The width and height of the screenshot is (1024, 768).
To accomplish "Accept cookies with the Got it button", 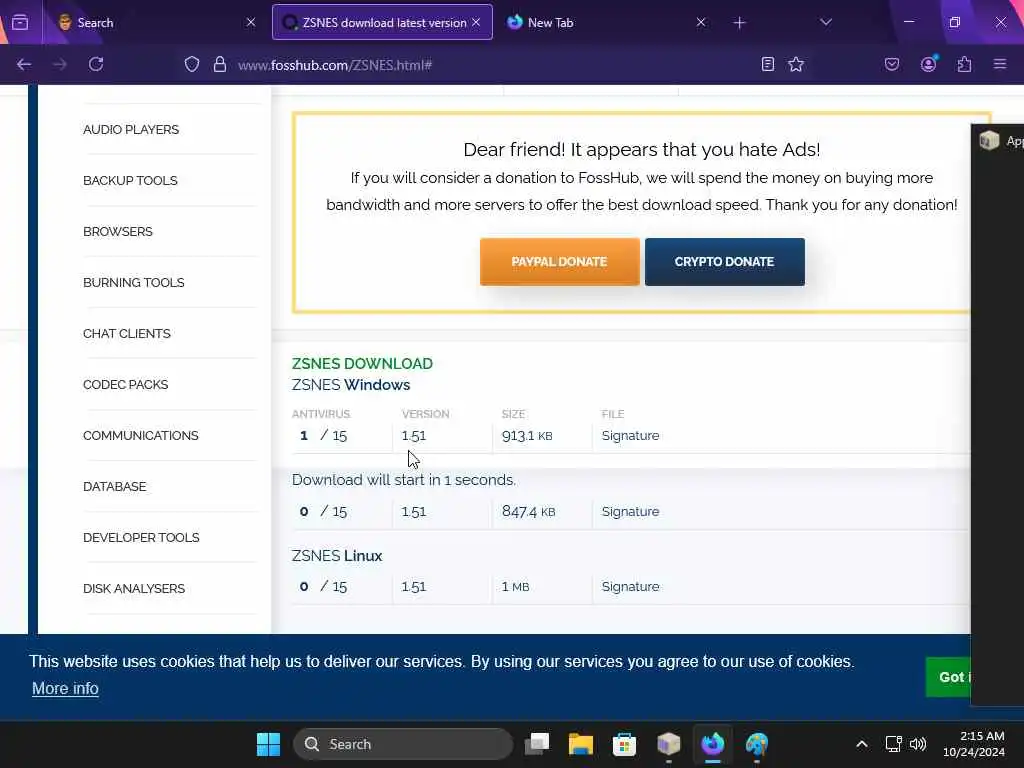I will tap(948, 677).
